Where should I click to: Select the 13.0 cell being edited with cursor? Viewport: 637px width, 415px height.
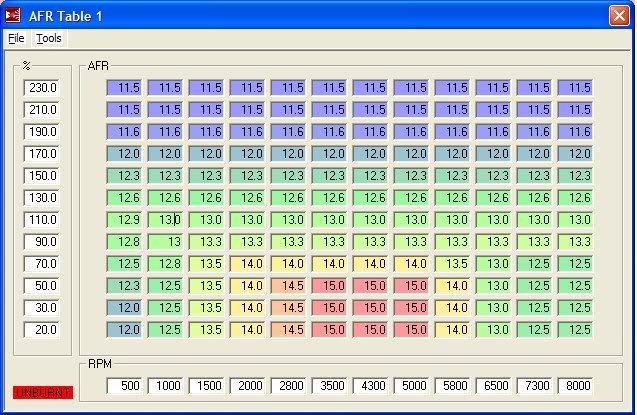click(x=165, y=220)
